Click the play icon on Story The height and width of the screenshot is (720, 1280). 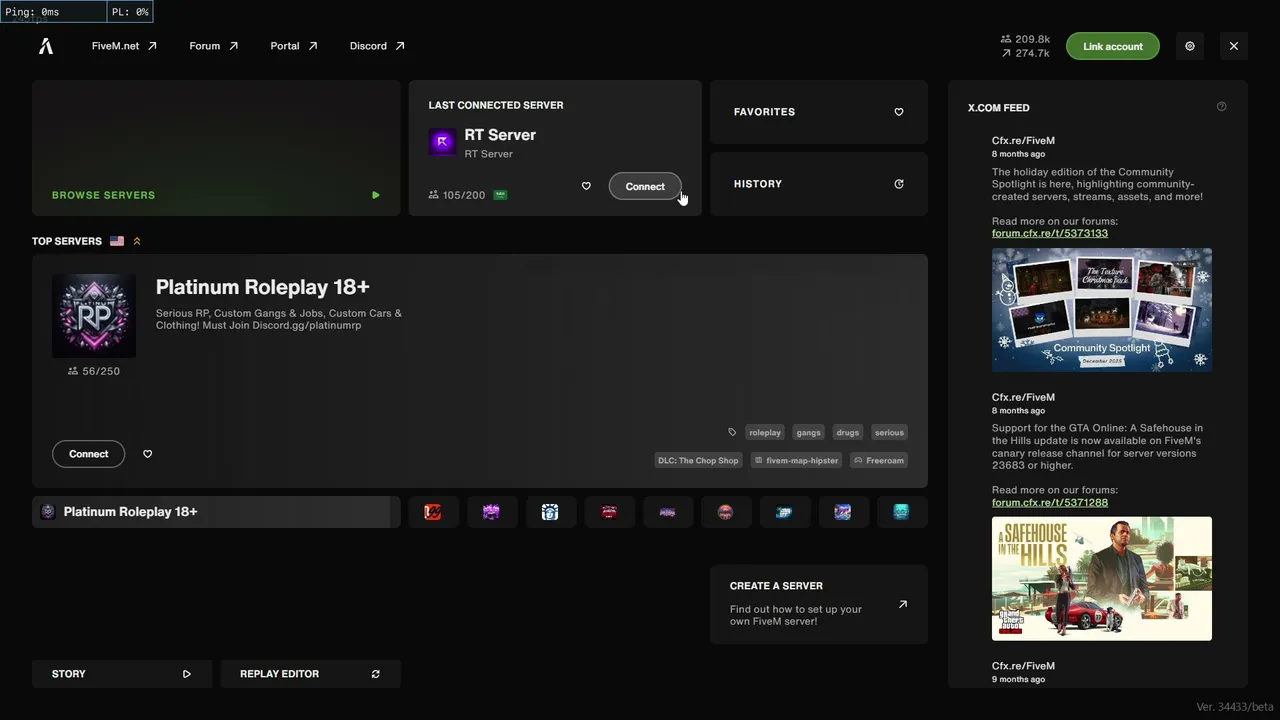(187, 674)
